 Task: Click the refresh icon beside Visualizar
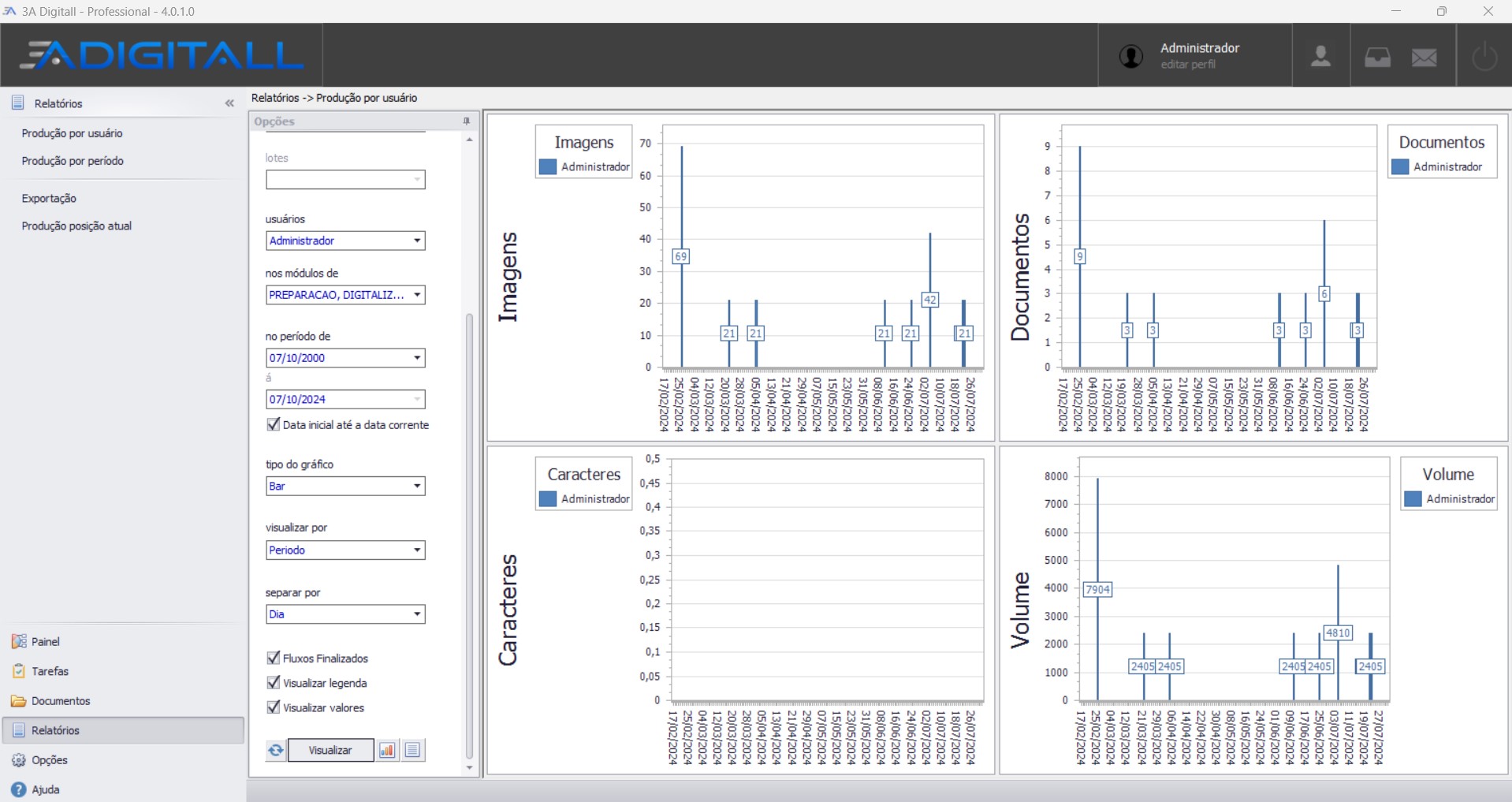275,750
